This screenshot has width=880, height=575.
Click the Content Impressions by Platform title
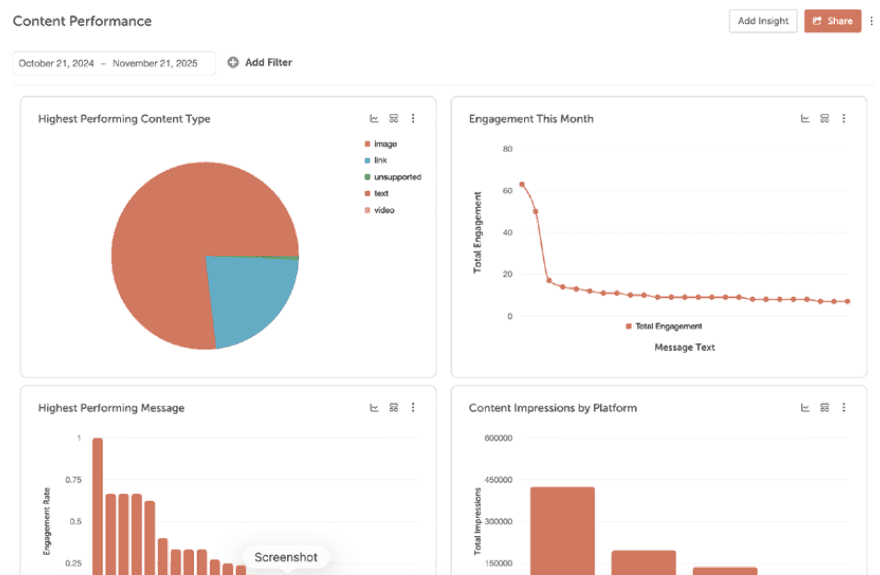point(553,408)
